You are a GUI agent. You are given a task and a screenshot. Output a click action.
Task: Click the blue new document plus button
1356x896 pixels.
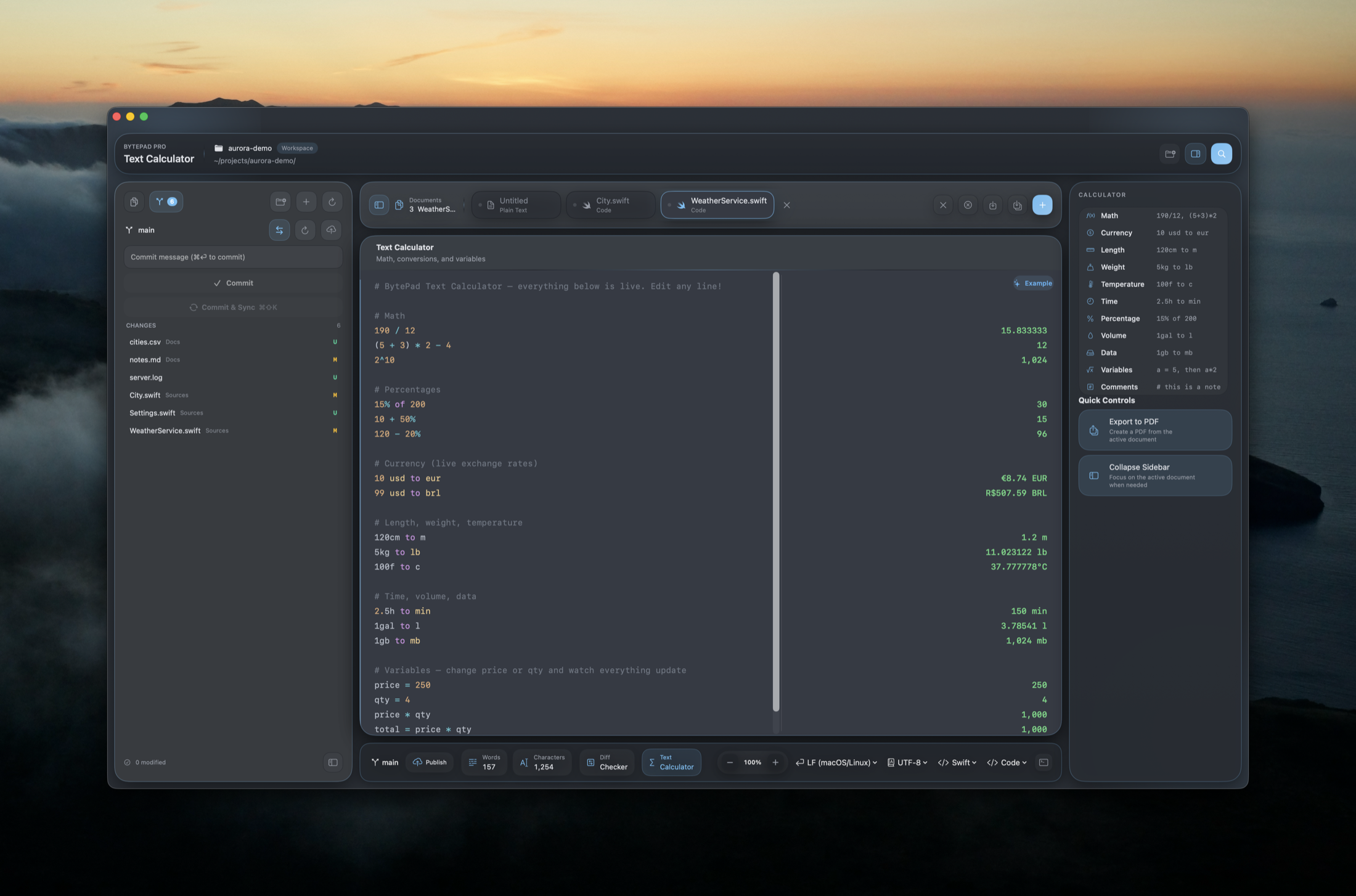tap(1042, 205)
